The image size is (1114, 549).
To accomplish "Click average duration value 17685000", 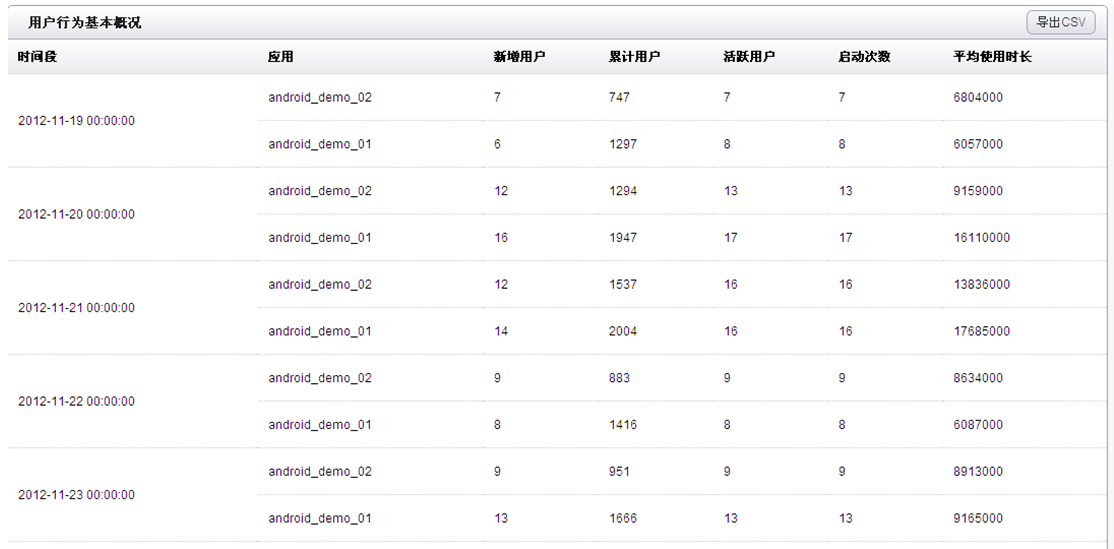I will point(982,332).
